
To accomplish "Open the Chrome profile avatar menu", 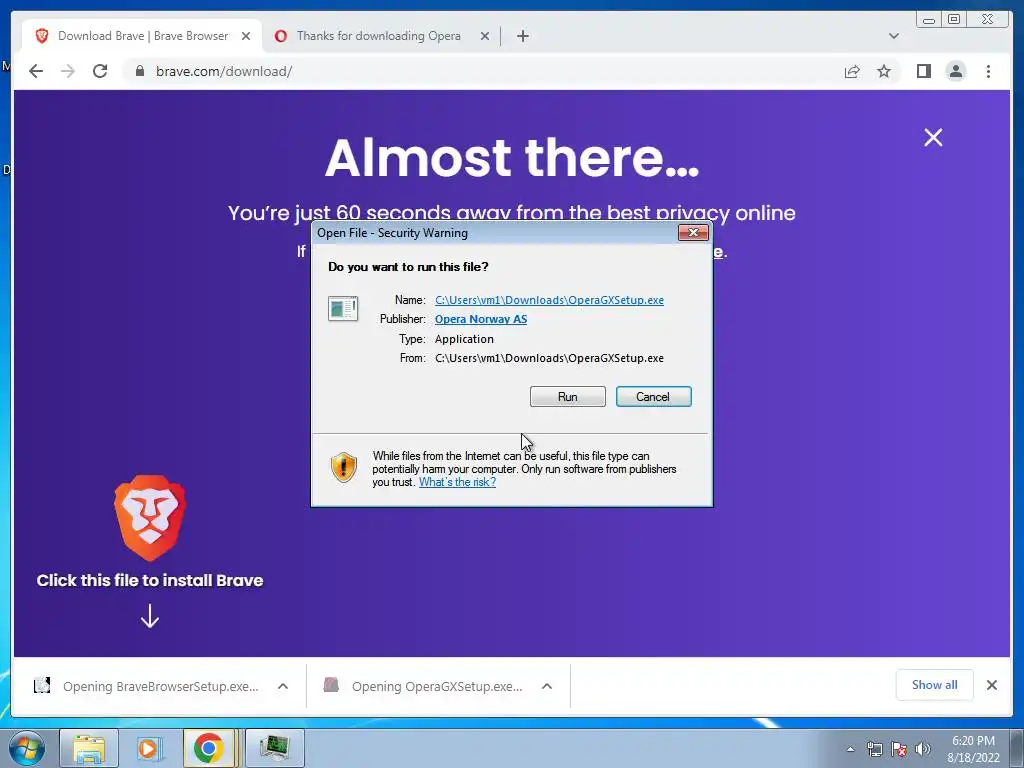I will [955, 71].
